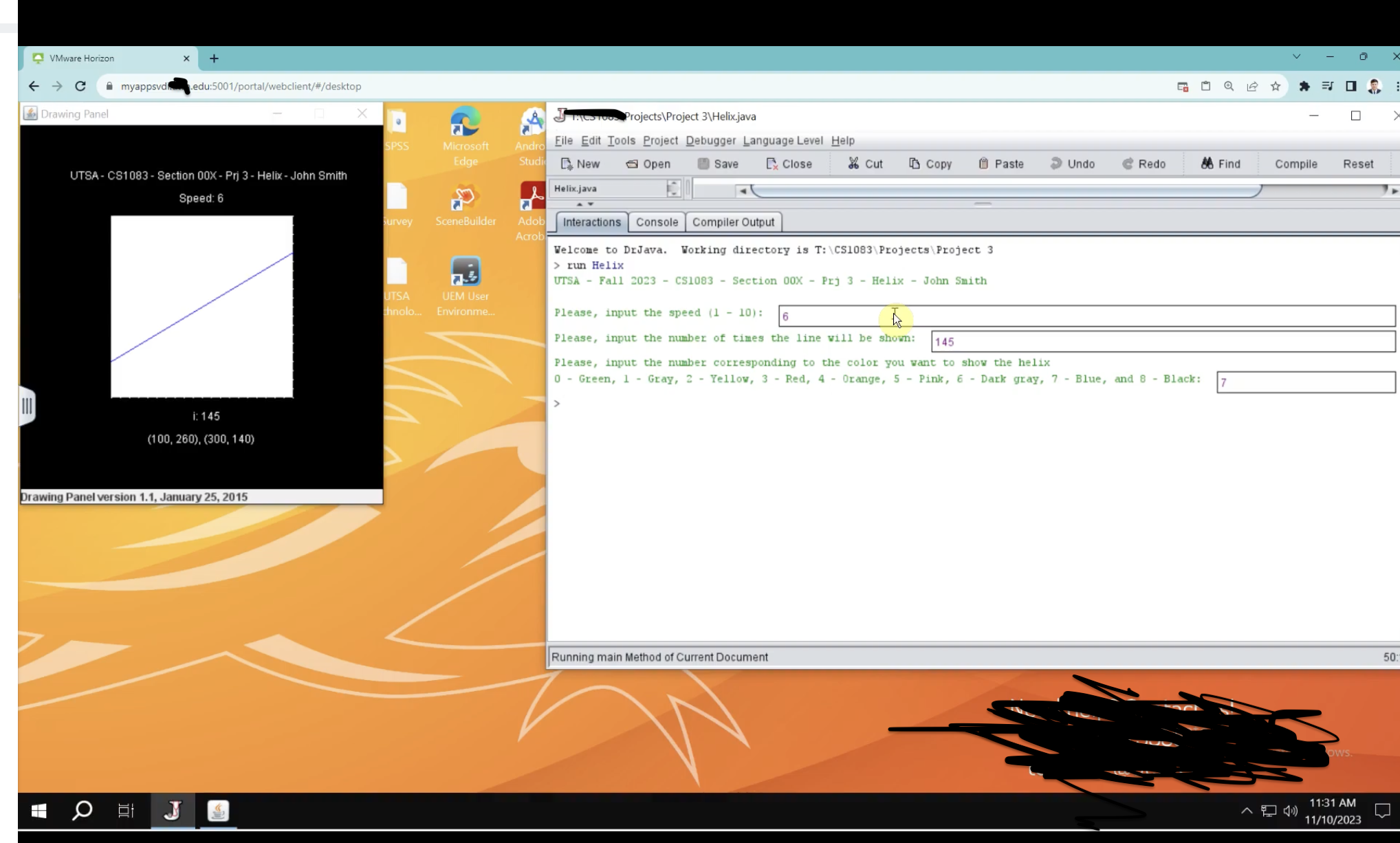Open the Java applet icon in the taskbar
The image size is (1400, 843).
tap(217, 811)
